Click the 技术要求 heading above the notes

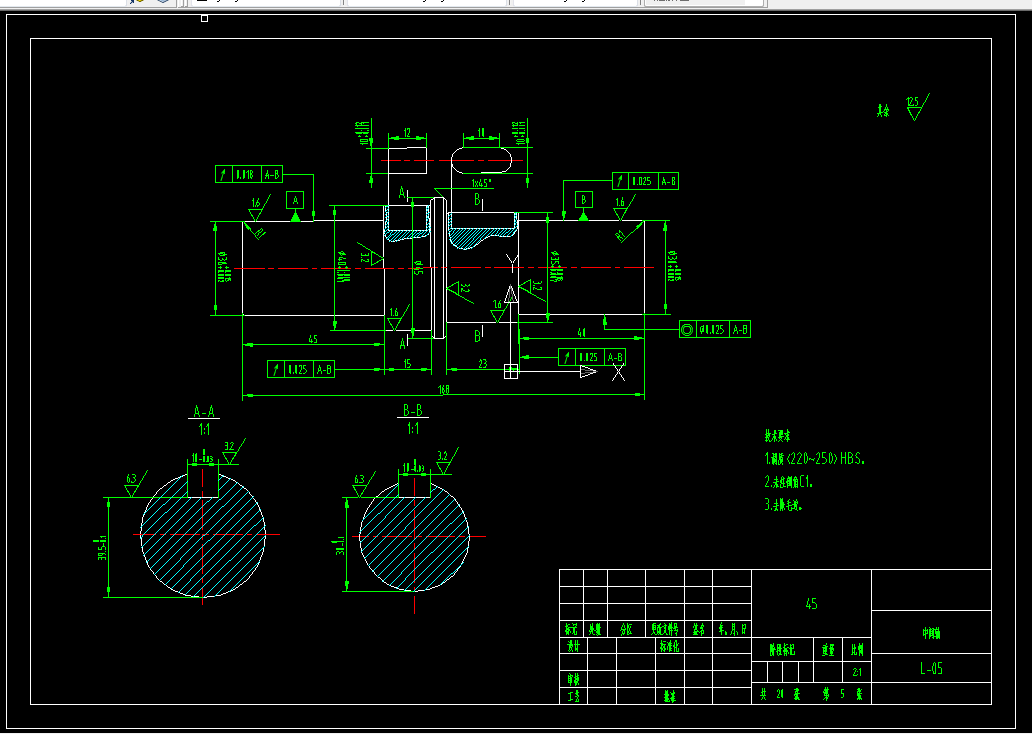[x=777, y=436]
